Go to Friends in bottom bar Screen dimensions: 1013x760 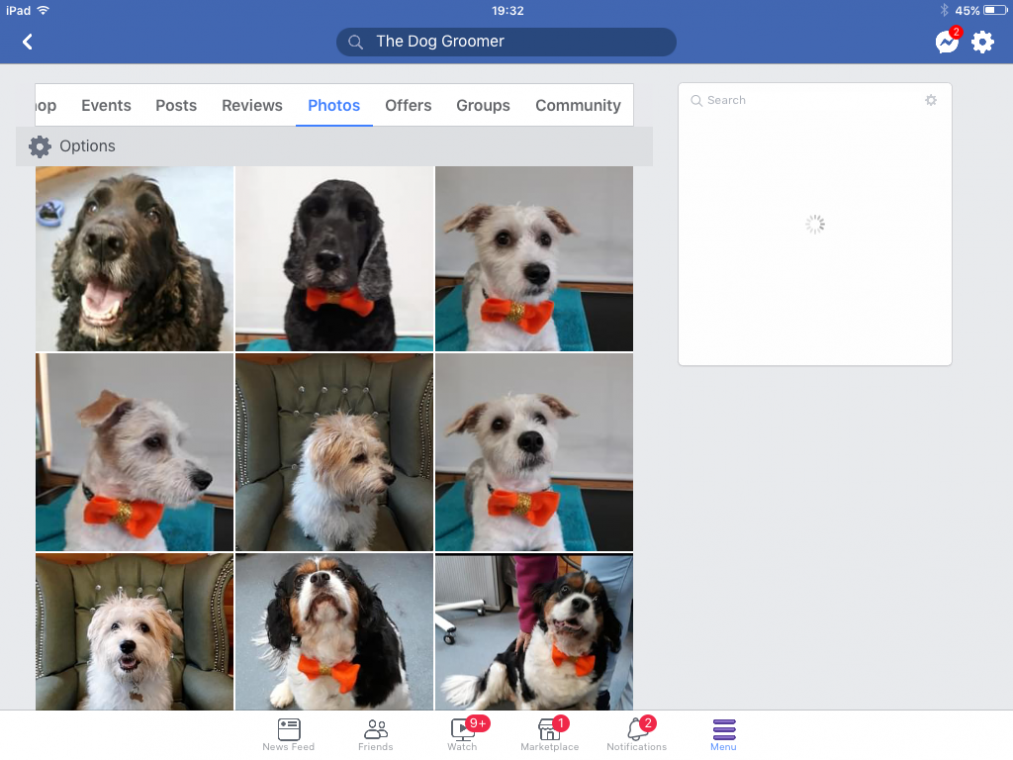376,734
